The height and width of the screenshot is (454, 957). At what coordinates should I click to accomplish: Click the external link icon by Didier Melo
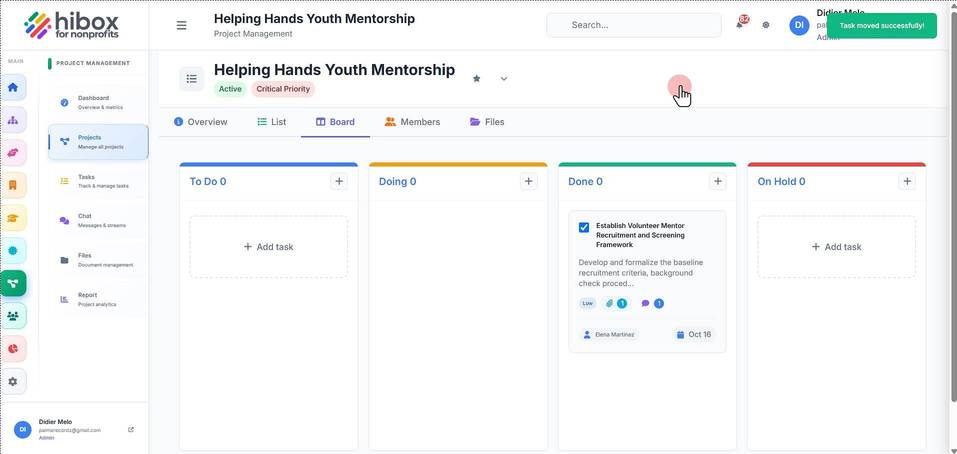click(131, 430)
